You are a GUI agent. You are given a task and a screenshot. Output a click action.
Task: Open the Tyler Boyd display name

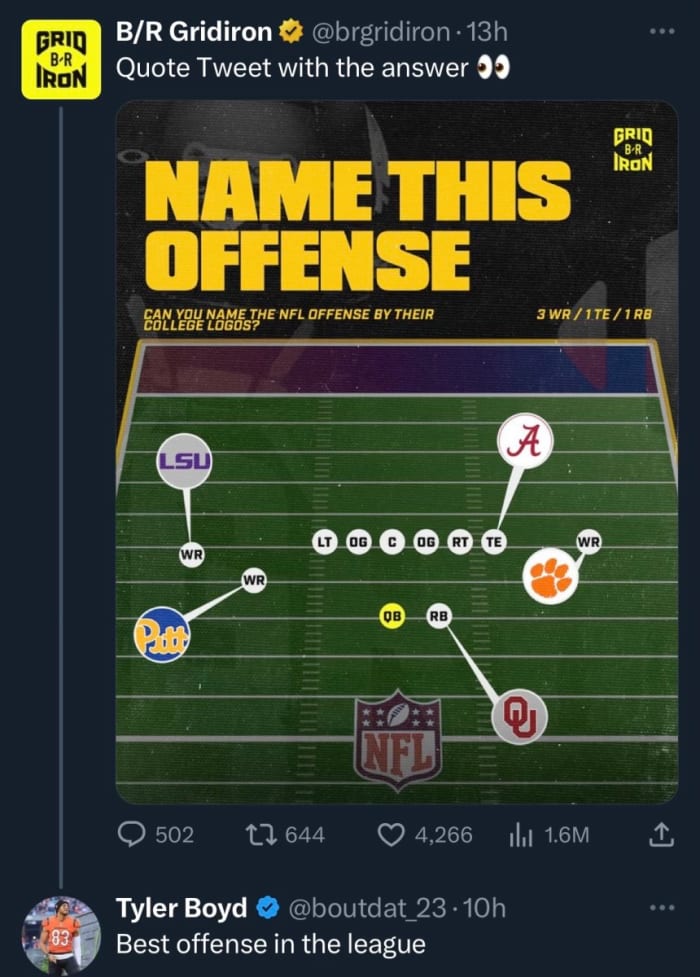[181, 908]
